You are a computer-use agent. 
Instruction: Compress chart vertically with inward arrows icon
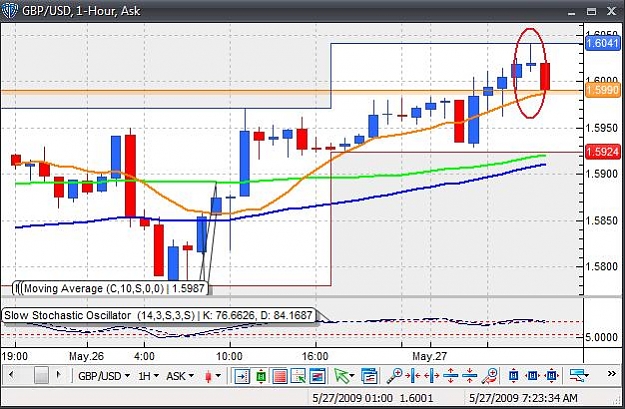point(470,376)
